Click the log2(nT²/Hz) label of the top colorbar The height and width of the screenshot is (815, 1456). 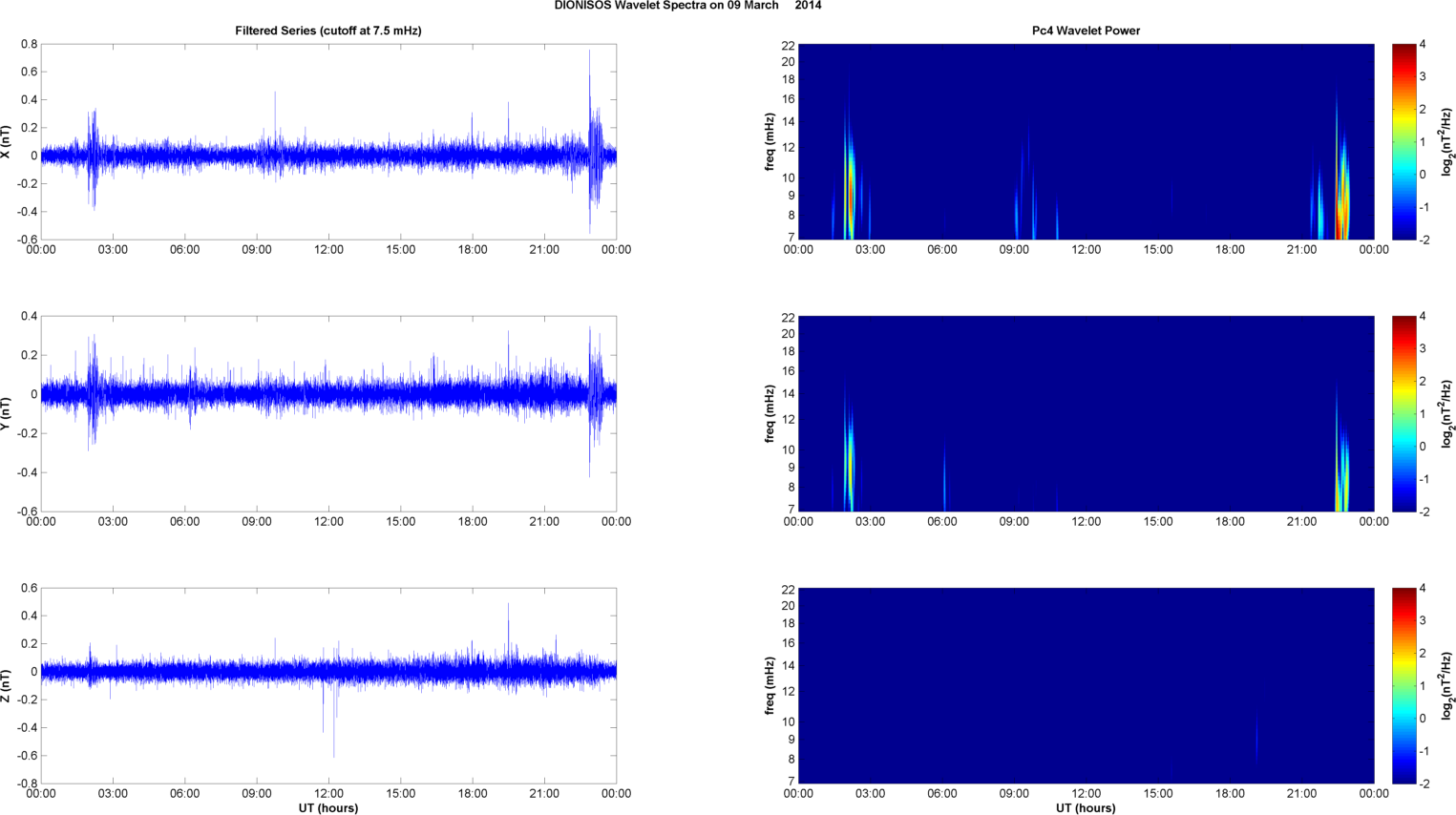point(1447,141)
